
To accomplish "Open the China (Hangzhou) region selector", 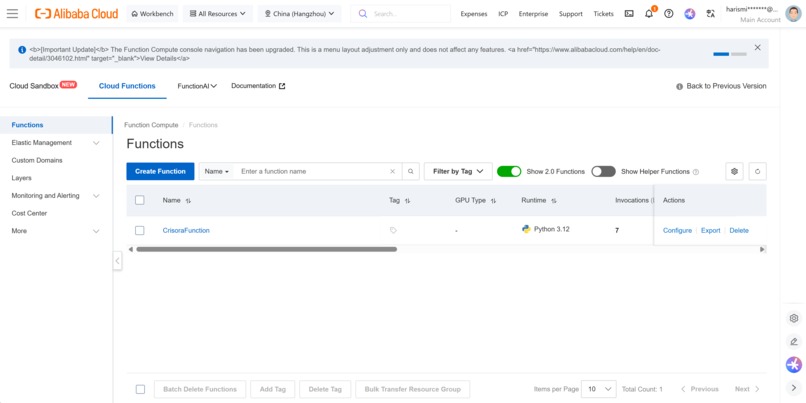I will 299,14.
